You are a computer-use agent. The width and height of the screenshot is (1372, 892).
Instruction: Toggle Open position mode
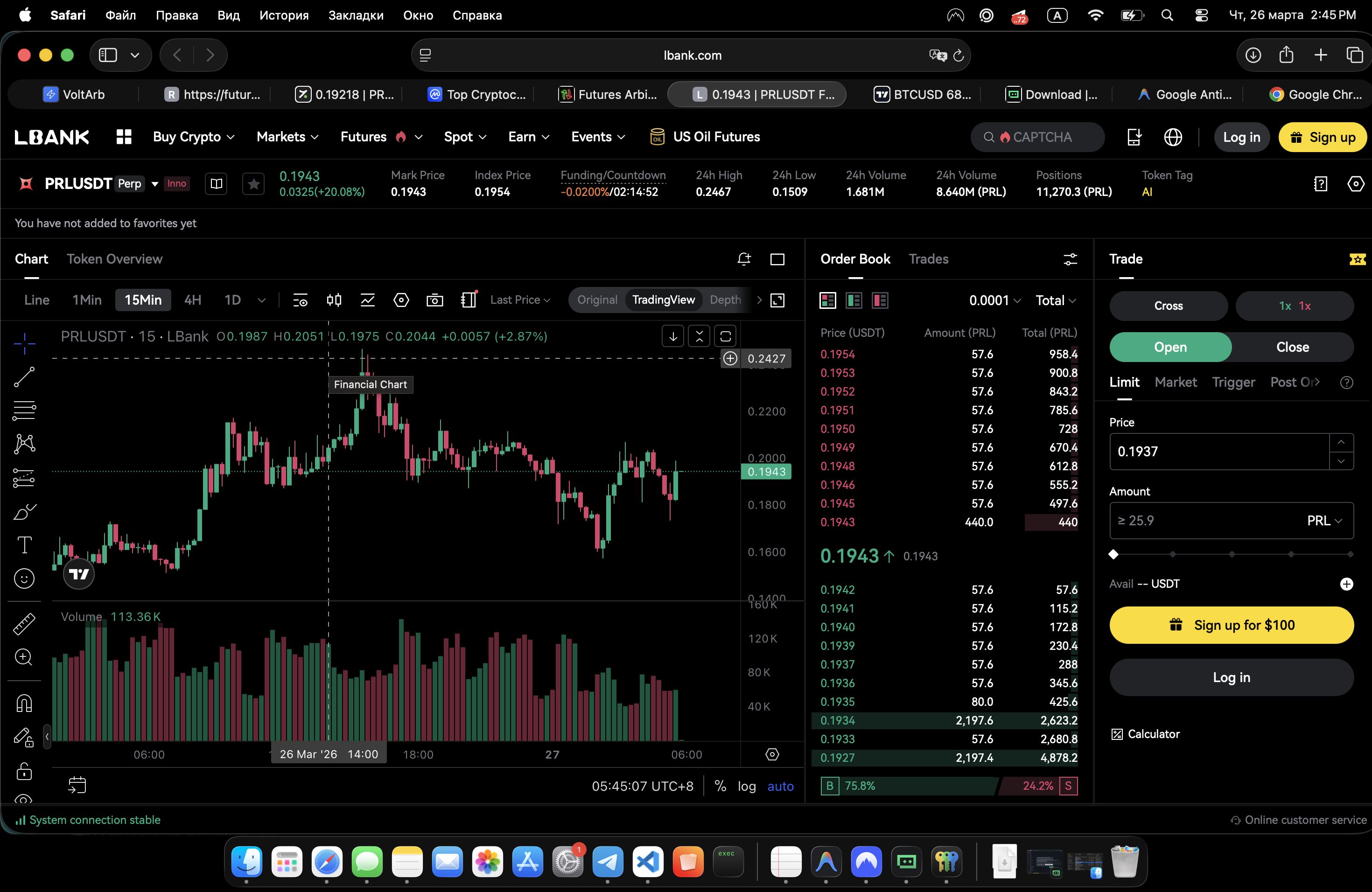(x=1170, y=348)
